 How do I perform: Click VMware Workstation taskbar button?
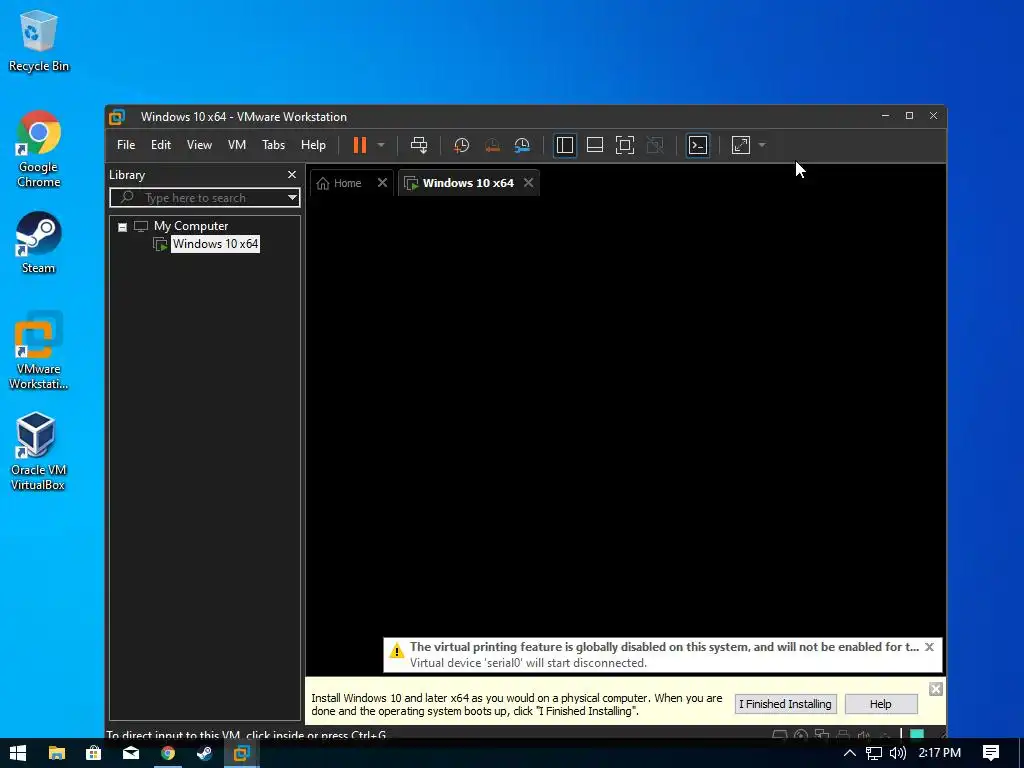[242, 753]
